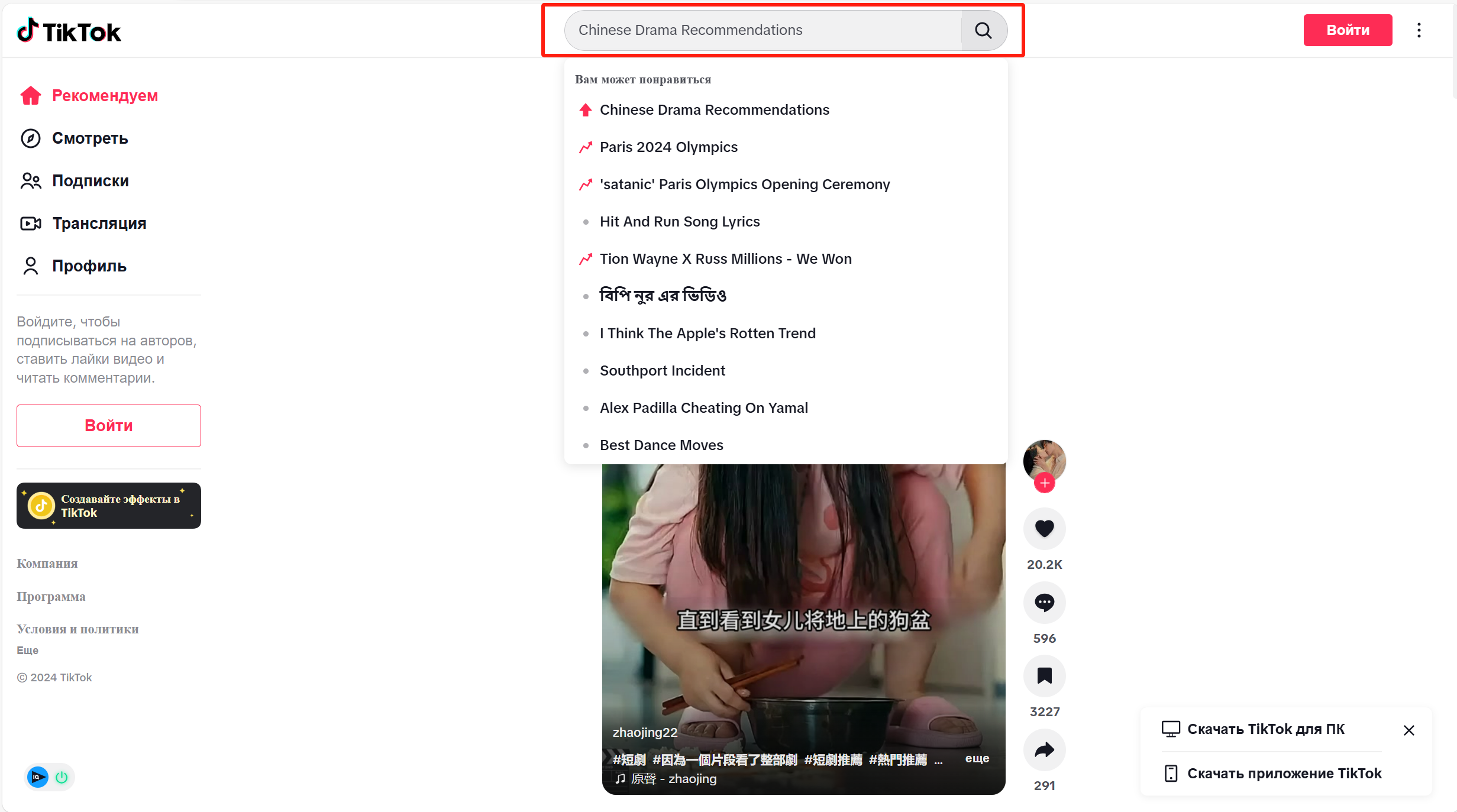This screenshot has height=812, width=1457.
Task: Expand the Southport Incident search suggestion
Action: coord(662,370)
